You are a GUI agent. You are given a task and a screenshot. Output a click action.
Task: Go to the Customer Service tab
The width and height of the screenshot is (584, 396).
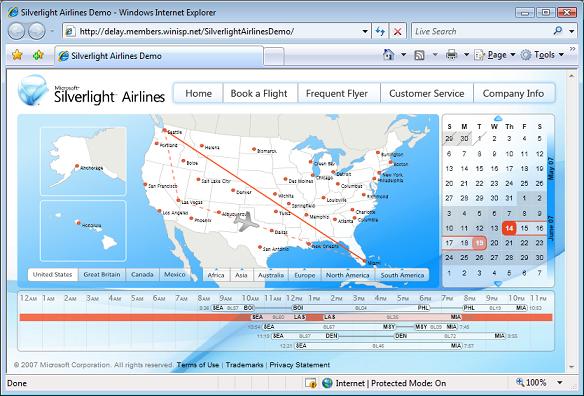tap(427, 93)
